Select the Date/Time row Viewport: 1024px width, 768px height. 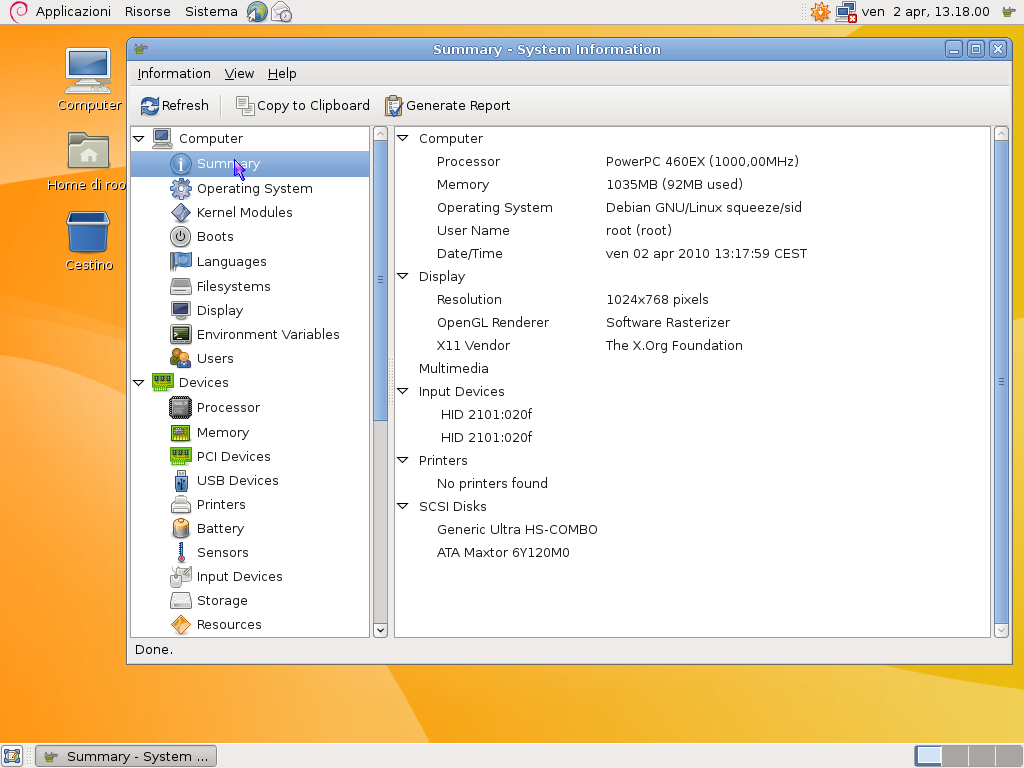[x=692, y=253]
